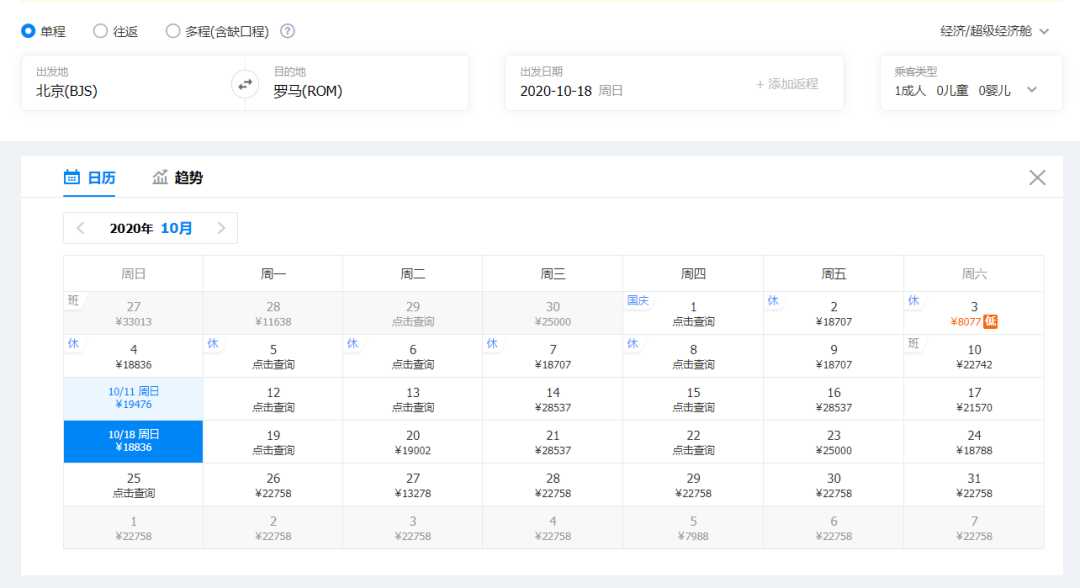The height and width of the screenshot is (588, 1080).
Task: Select October 30 priced ¥22758
Action: coord(833,485)
